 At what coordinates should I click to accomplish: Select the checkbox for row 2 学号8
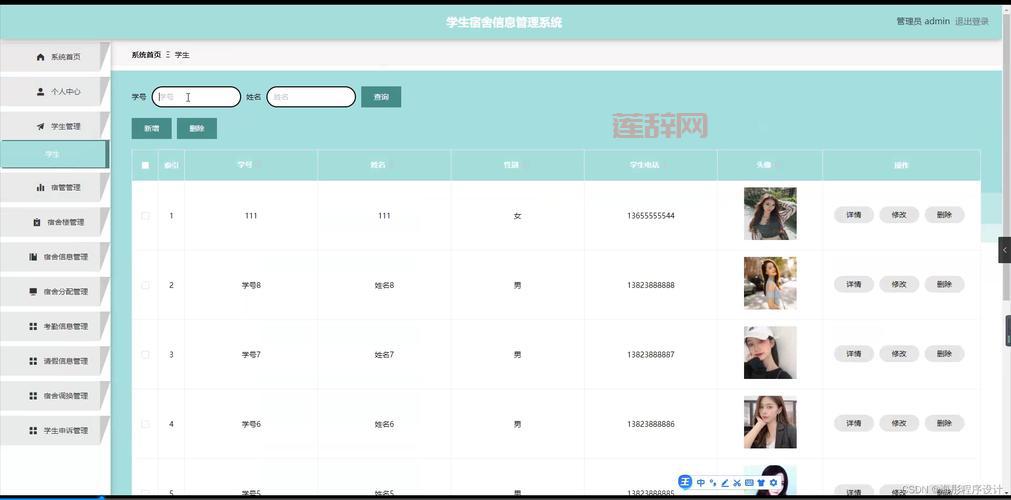pyautogui.click(x=145, y=285)
